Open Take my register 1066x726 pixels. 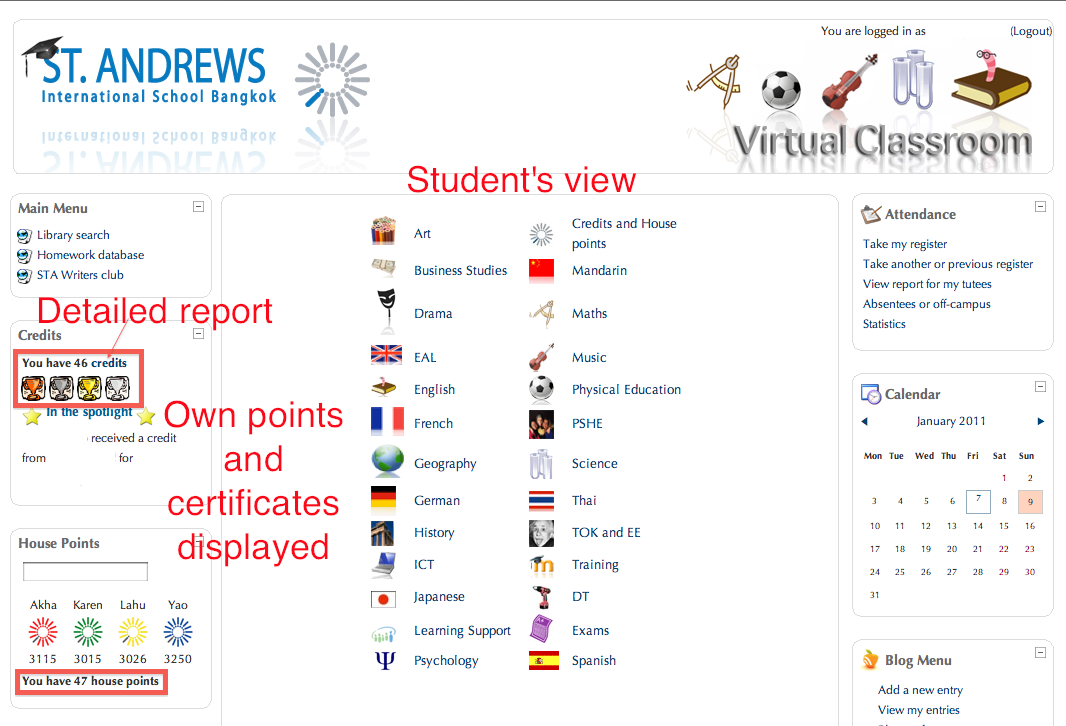pos(904,244)
